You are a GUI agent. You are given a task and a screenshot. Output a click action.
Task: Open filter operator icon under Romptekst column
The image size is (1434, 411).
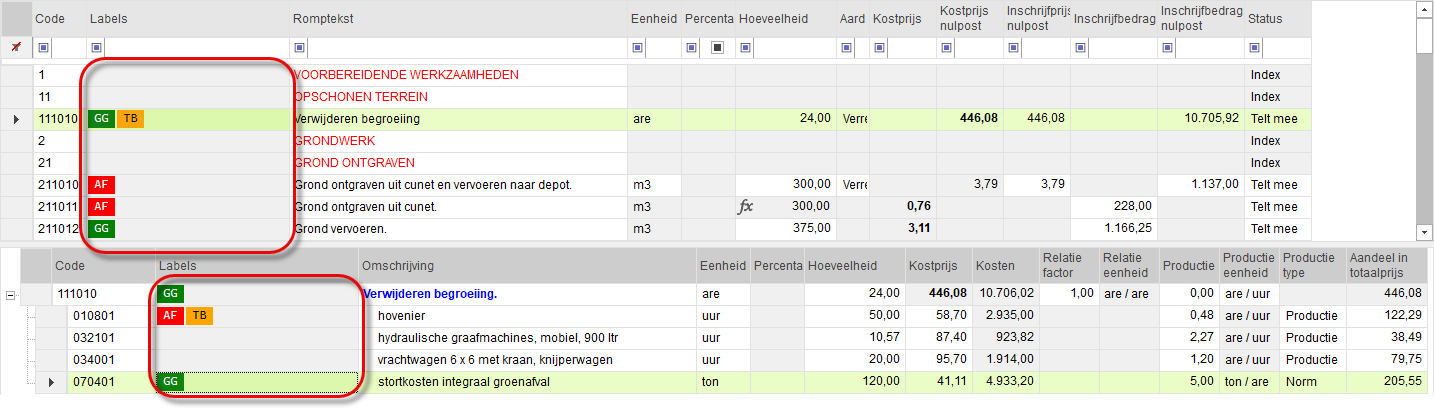(x=300, y=47)
